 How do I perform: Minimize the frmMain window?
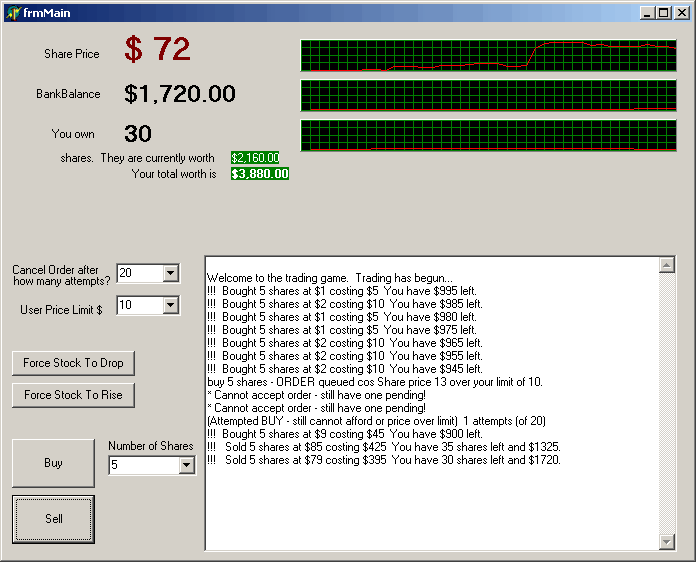pyautogui.click(x=647, y=12)
